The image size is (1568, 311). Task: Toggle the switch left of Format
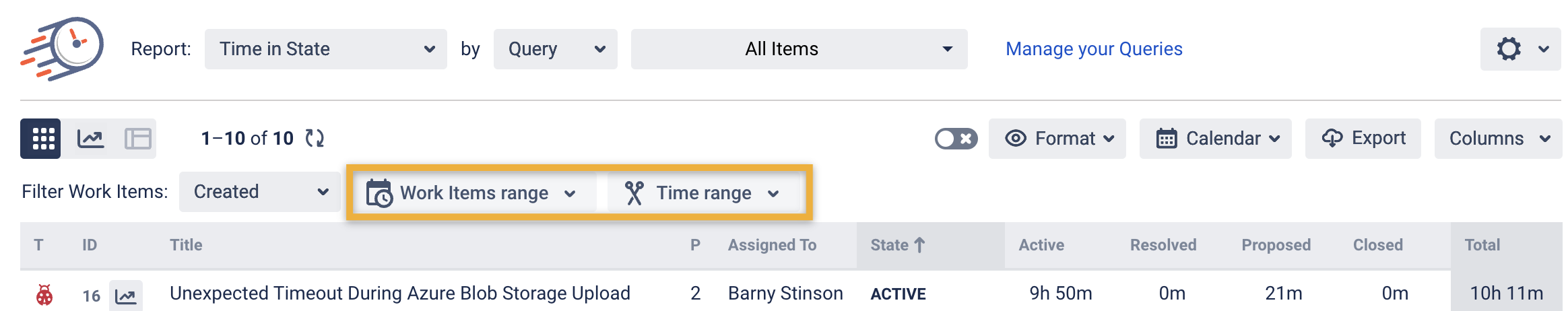(x=956, y=139)
